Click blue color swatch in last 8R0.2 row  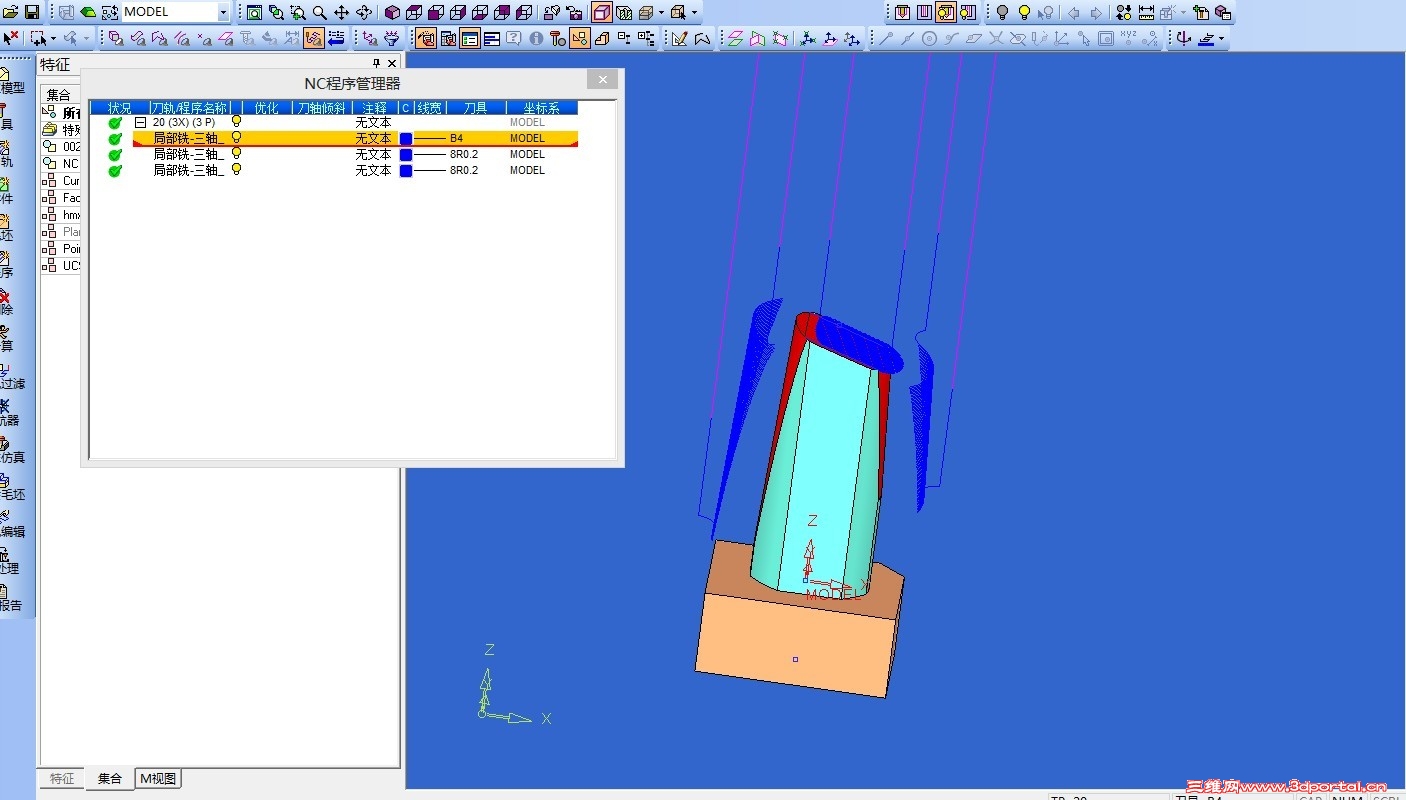point(406,170)
